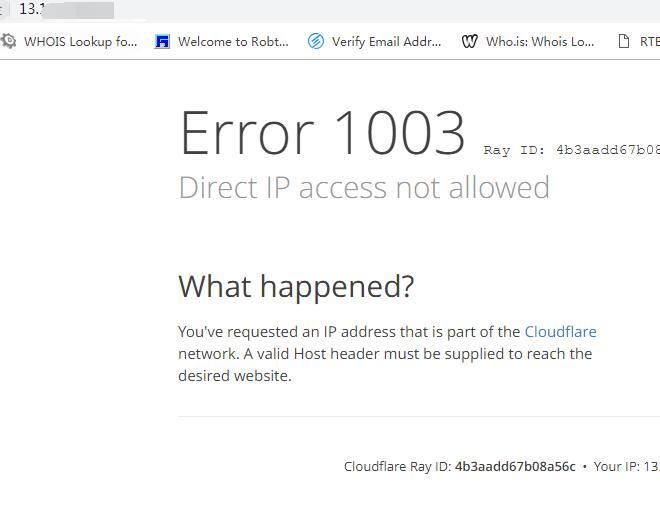This screenshot has height=520, width=660.
Task: Click the blank page icon beside RTE bookmark
Action: coord(624,41)
